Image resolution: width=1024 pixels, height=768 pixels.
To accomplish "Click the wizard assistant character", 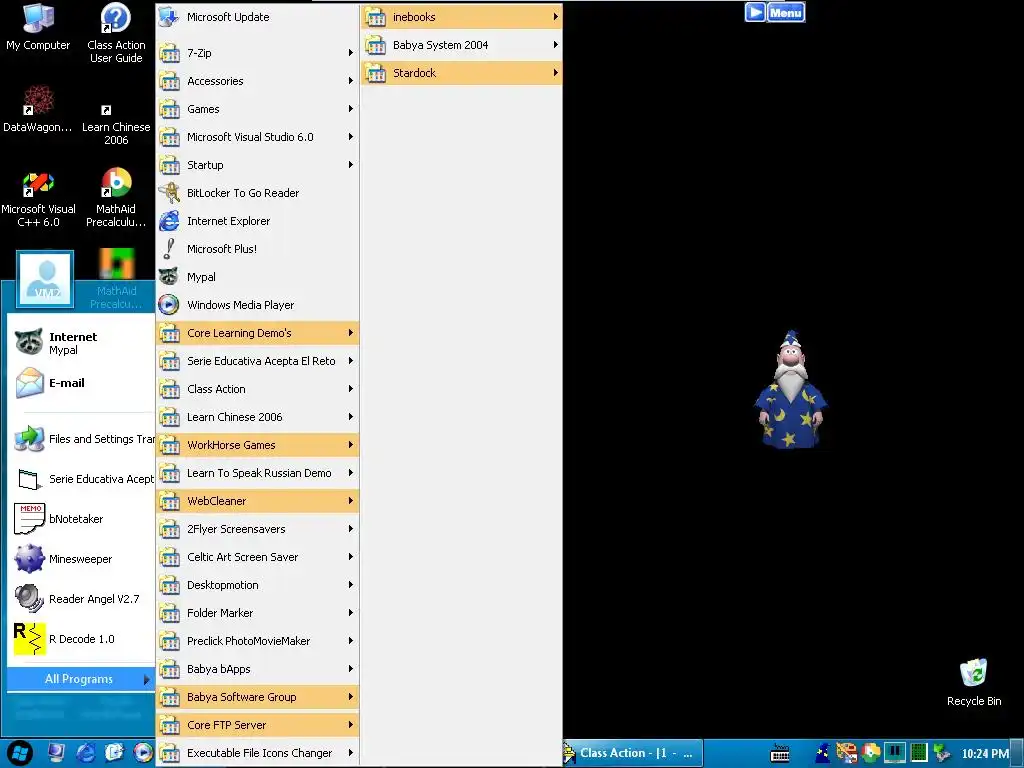I will coord(790,389).
